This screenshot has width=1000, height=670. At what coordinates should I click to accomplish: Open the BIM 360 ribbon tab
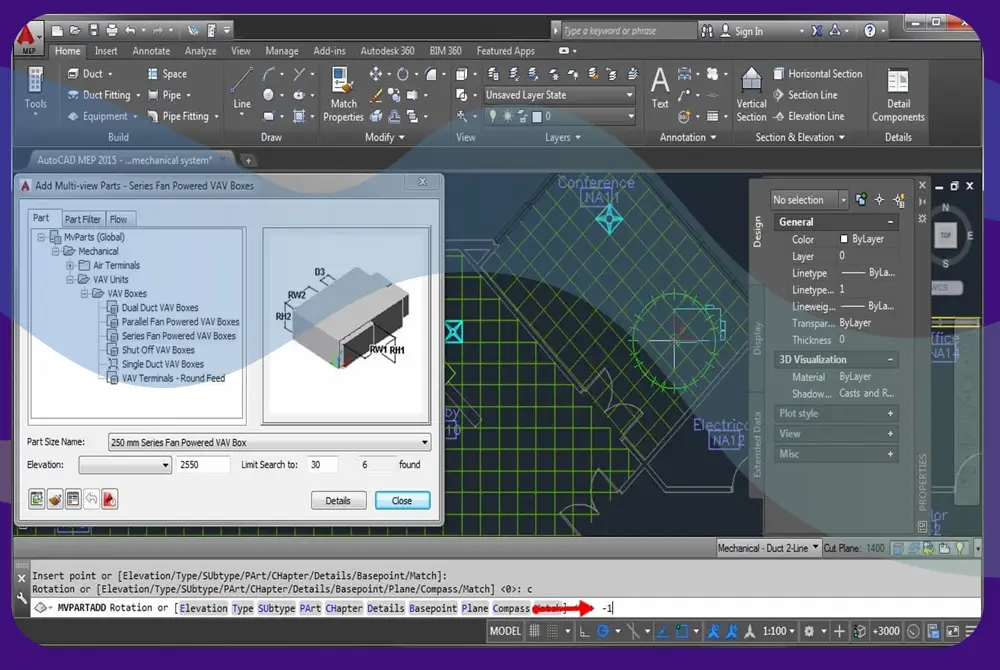pyautogui.click(x=445, y=51)
